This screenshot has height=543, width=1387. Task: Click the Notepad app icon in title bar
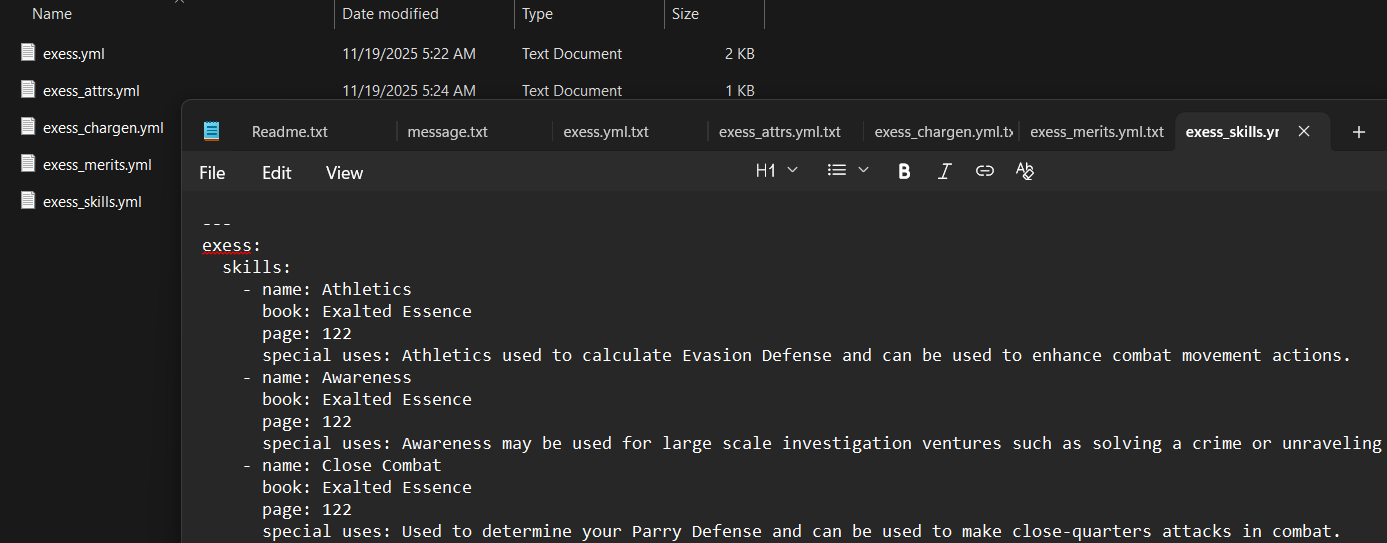click(x=211, y=131)
